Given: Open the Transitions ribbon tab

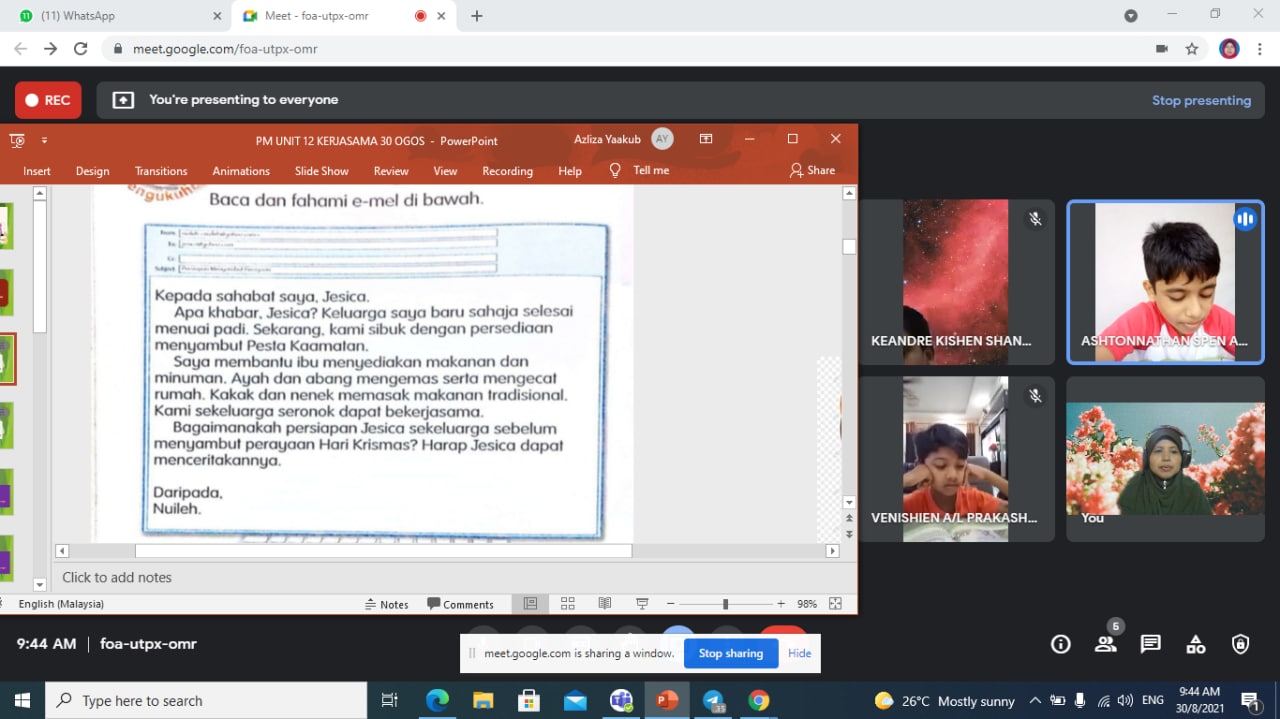Looking at the screenshot, I should [161, 171].
